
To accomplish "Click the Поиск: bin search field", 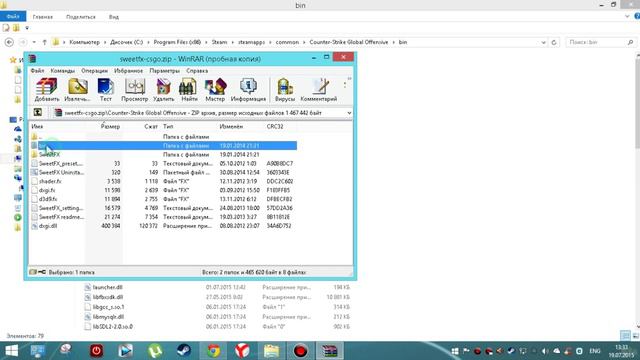I will point(600,42).
